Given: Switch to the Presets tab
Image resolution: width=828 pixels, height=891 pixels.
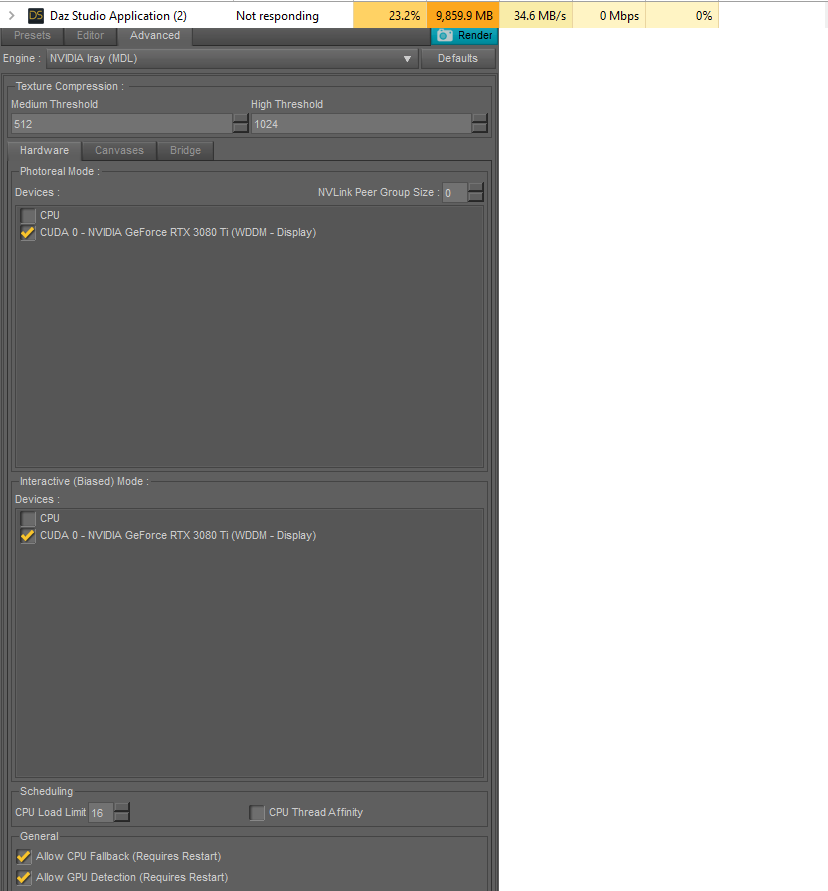Looking at the screenshot, I should [32, 36].
